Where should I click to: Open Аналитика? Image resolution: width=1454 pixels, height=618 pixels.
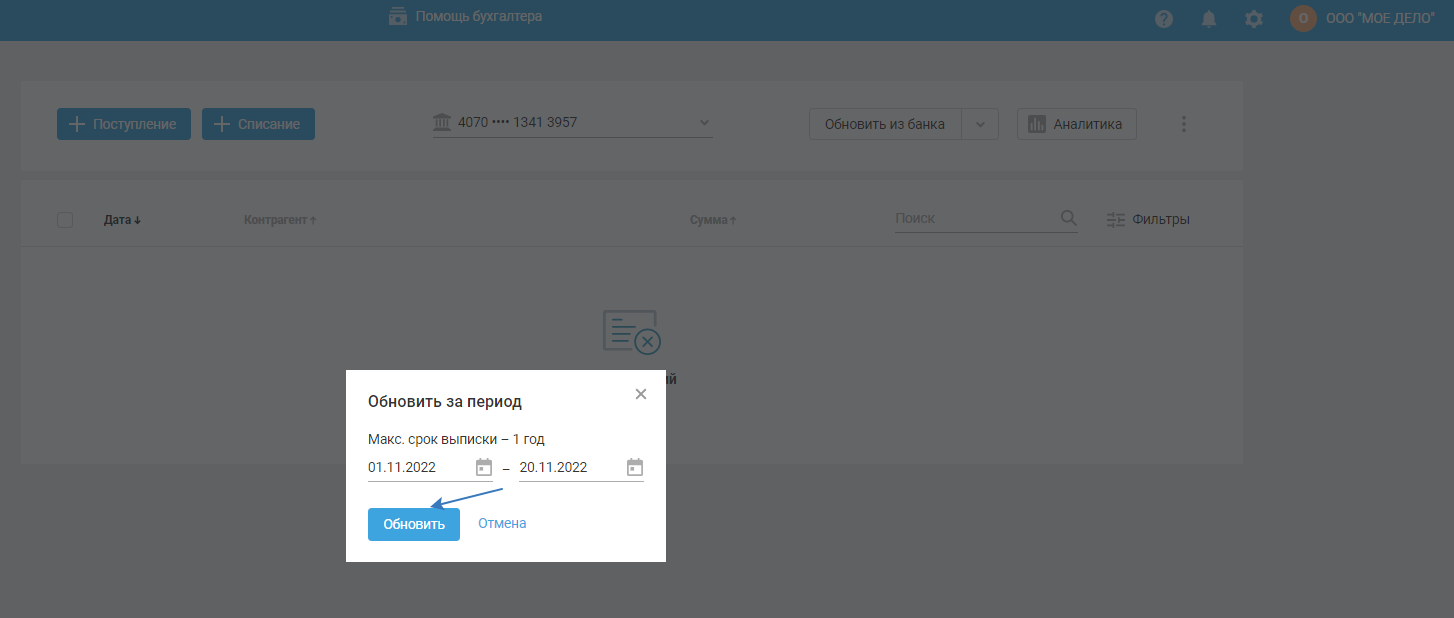click(x=1077, y=124)
